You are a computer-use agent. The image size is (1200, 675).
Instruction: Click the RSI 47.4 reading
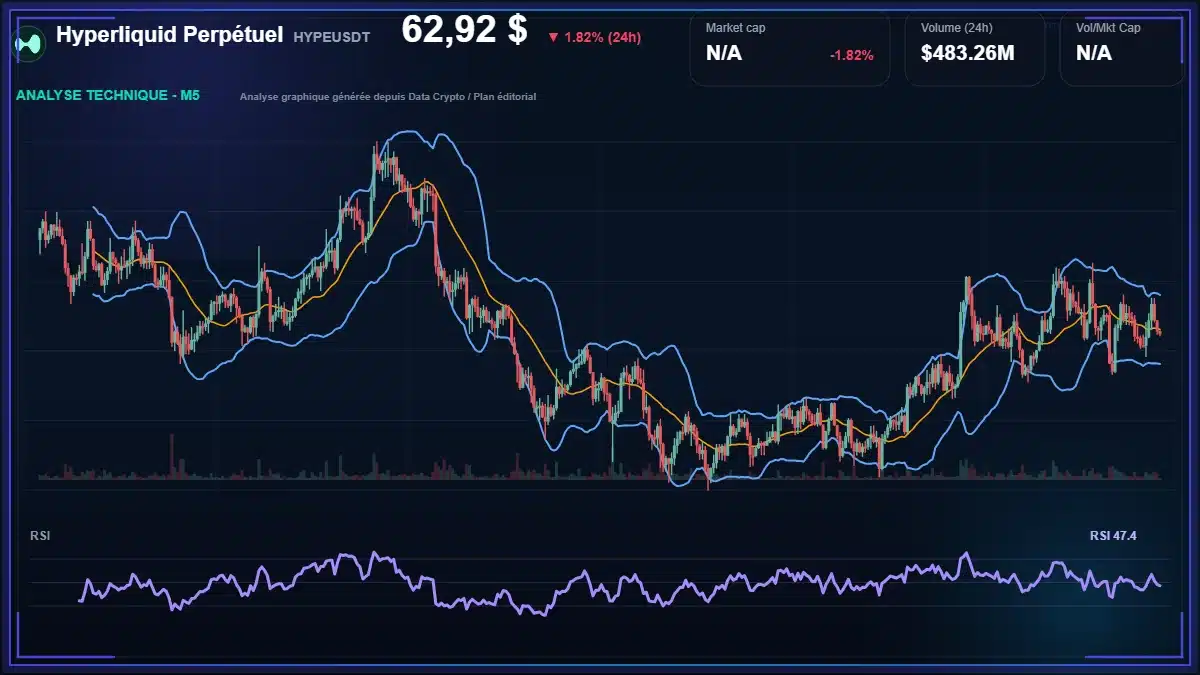[1113, 536]
